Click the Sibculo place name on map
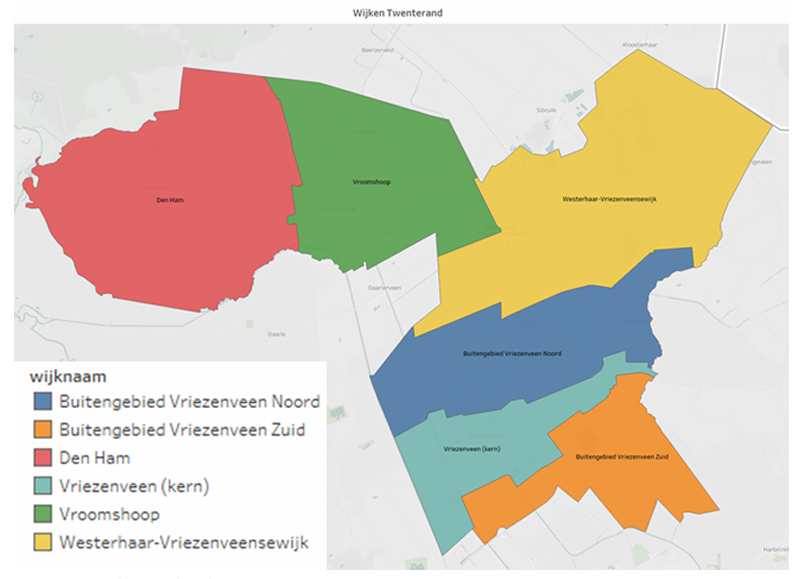Image resolution: width=803 pixels, height=579 pixels. pos(546,110)
